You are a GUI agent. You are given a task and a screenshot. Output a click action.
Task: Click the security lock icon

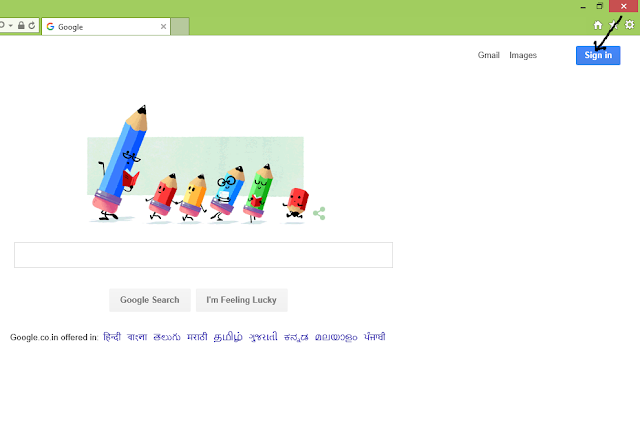[21, 25]
